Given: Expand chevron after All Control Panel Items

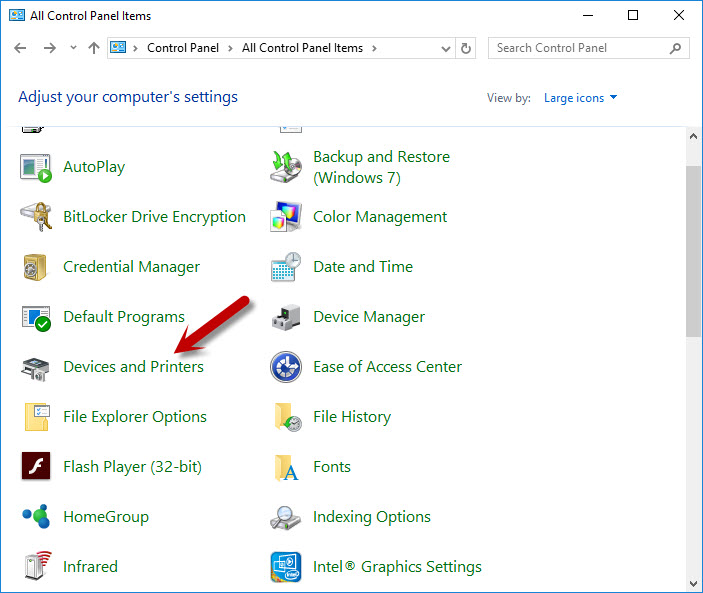Looking at the screenshot, I should (374, 48).
